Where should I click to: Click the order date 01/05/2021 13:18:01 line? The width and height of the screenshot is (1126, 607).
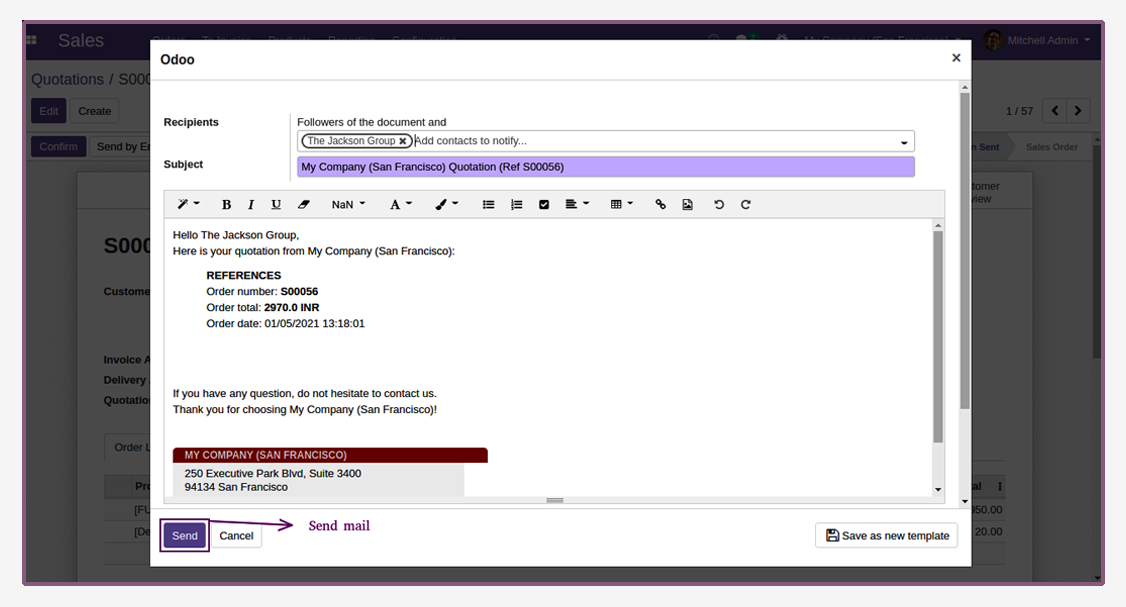click(285, 323)
